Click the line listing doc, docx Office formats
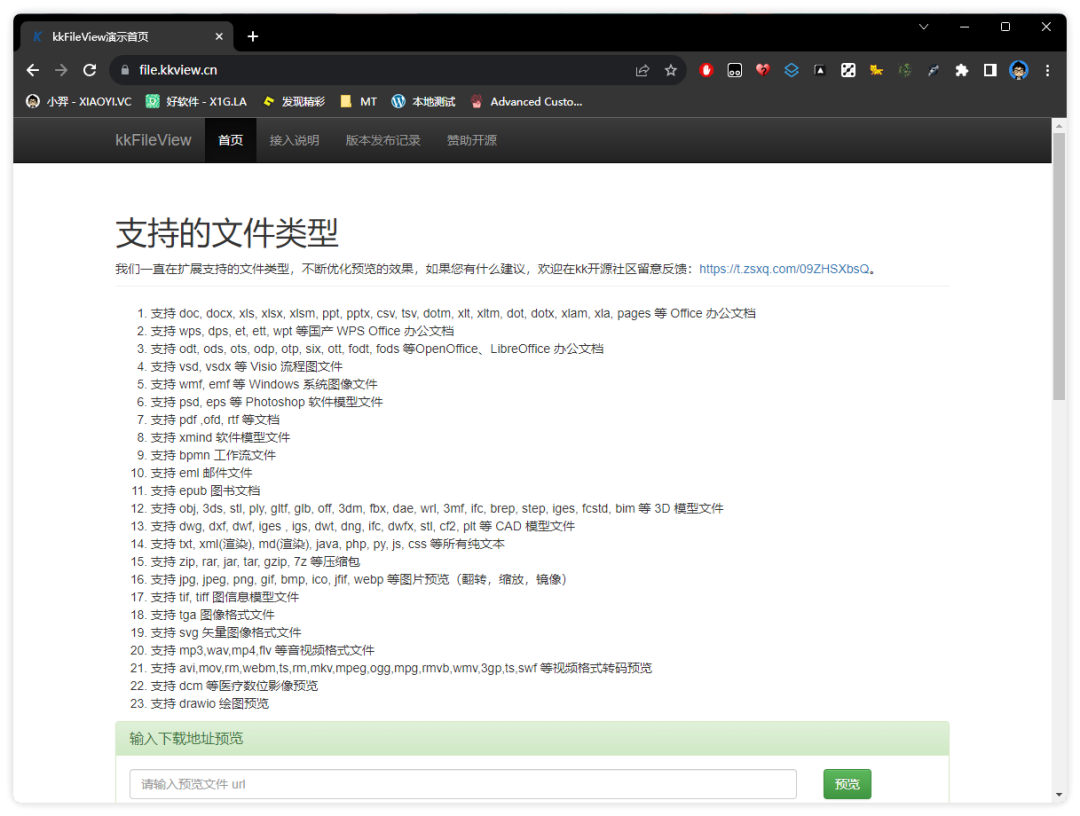This screenshot has height=816, width=1080. pos(453,313)
